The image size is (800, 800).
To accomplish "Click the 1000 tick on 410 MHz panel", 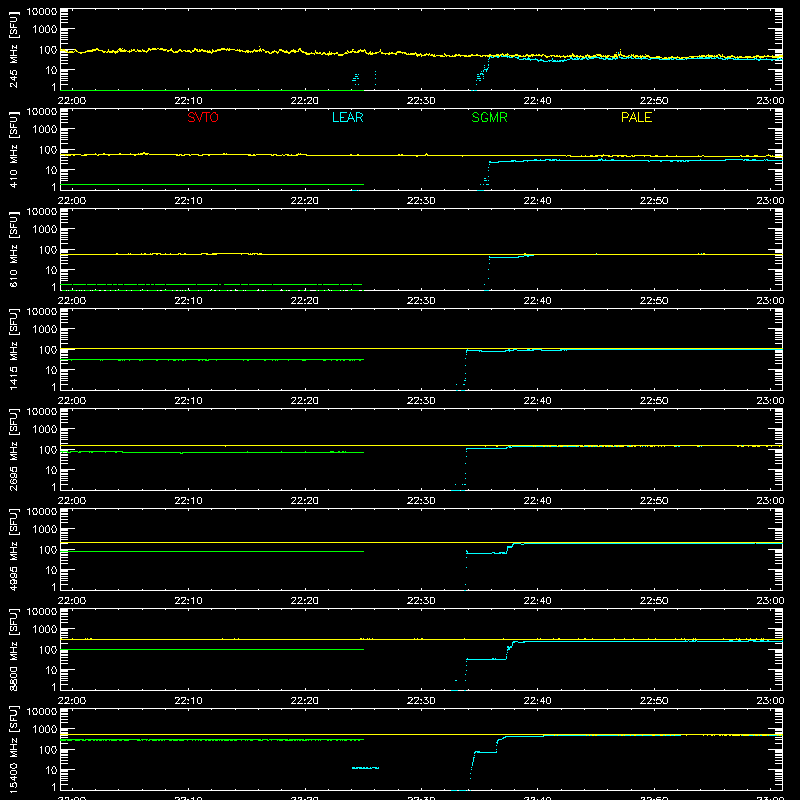I will (x=45, y=130).
